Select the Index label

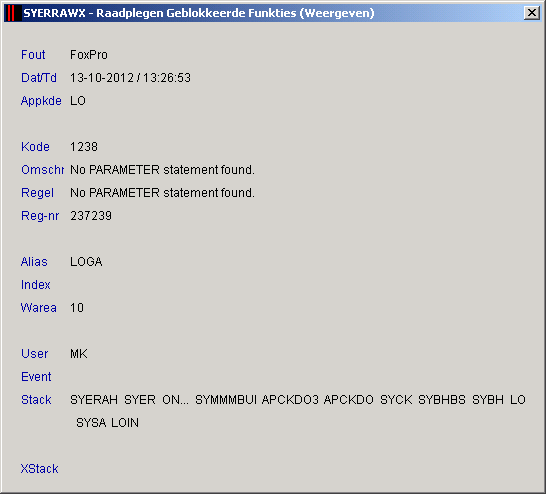[x=36, y=284]
